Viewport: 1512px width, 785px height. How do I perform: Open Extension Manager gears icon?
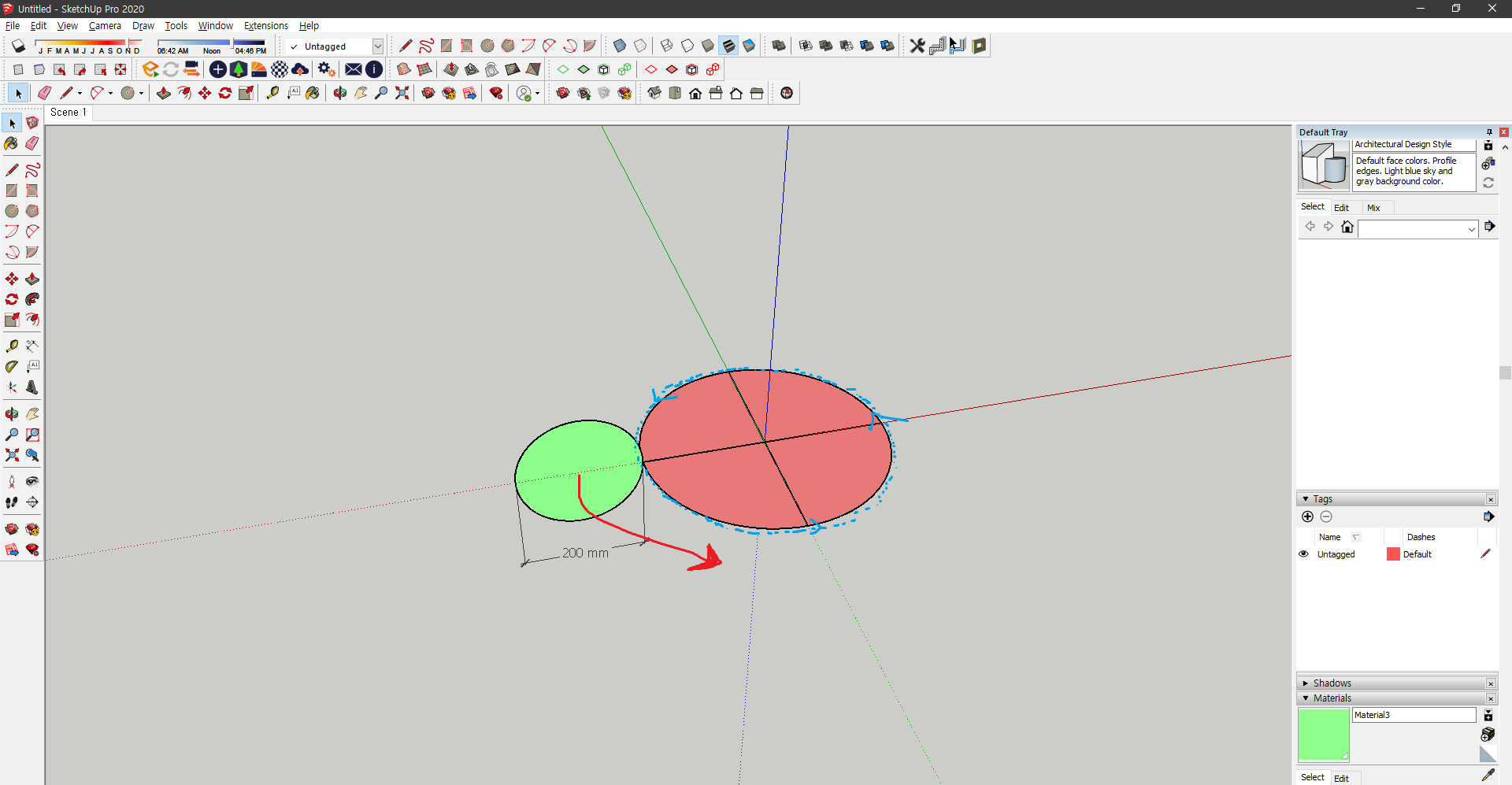pos(327,69)
